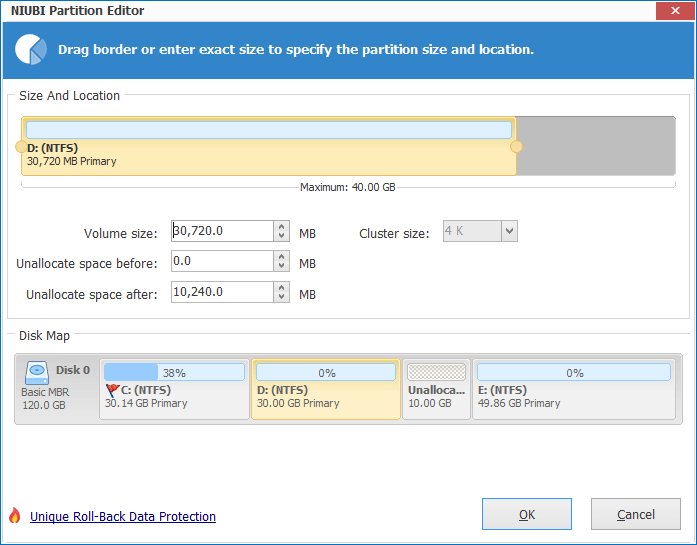Viewport: 697px width, 545px height.
Task: Click the flame icon beside Roll-Back link
Action: (15, 516)
